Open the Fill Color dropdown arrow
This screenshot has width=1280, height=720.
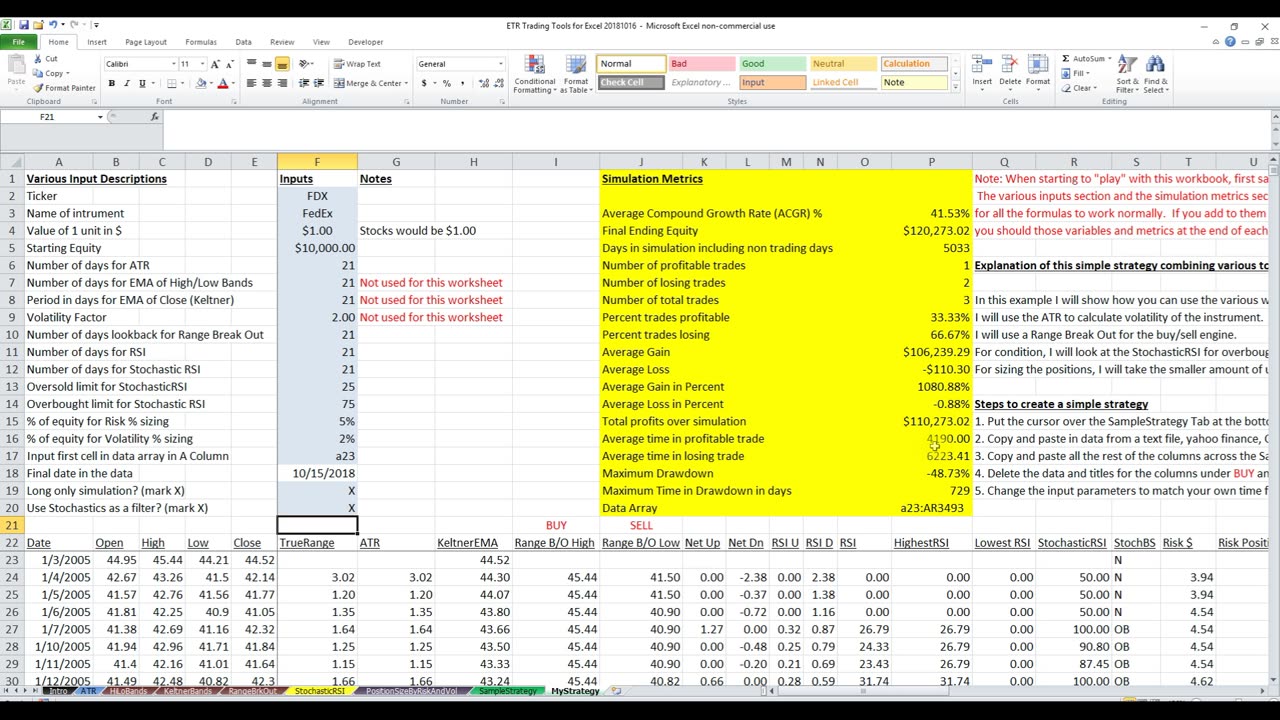pyautogui.click(x=210, y=83)
